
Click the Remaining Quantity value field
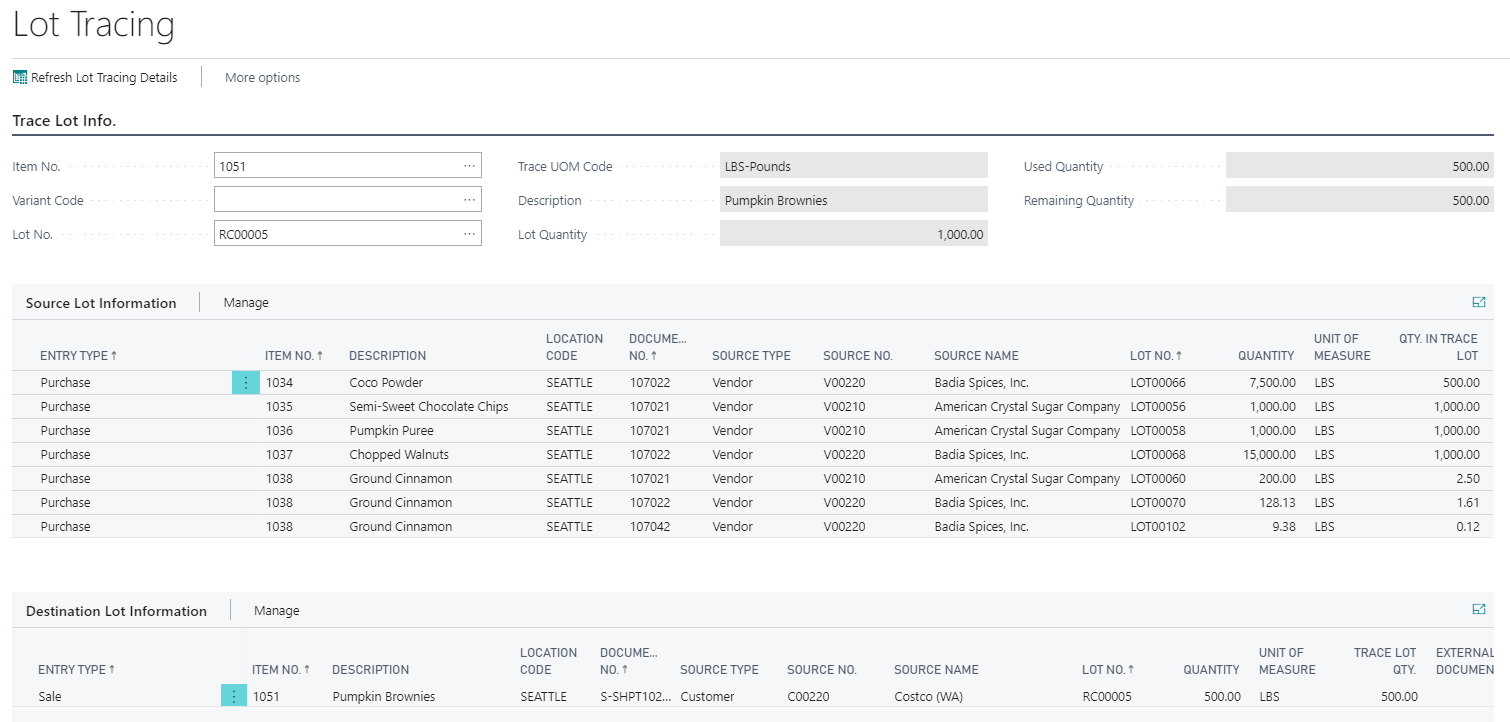pos(1360,200)
